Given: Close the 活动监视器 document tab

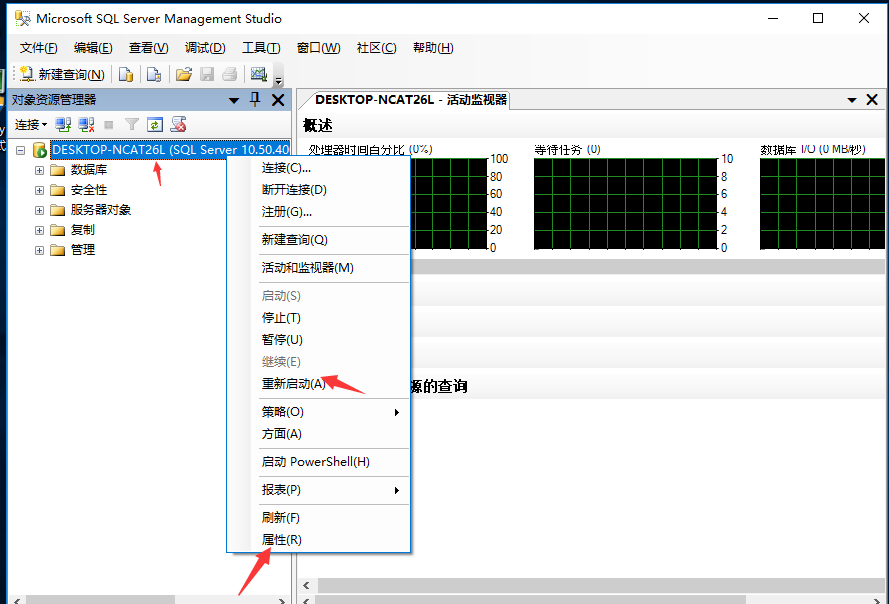Looking at the screenshot, I should (872, 100).
